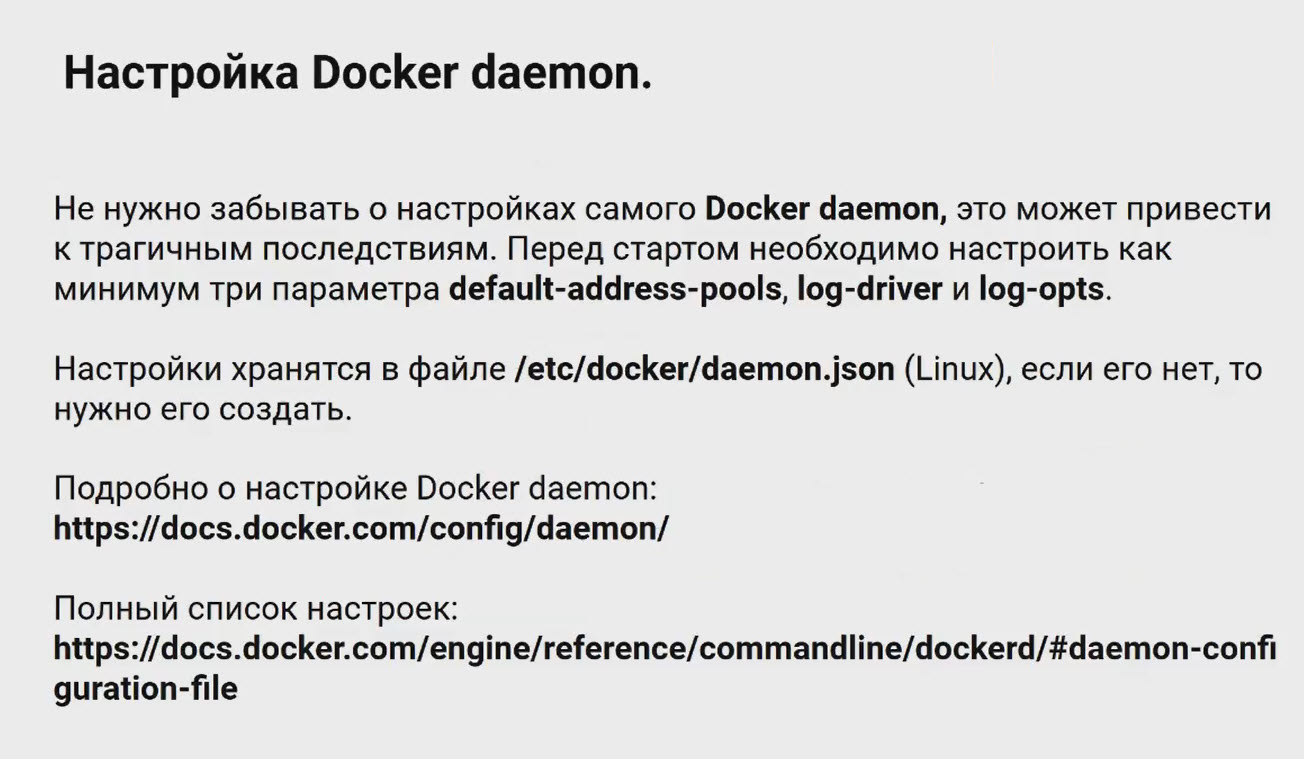Click the phrase 'Настройки хранятся в файле'
The width and height of the screenshot is (1304, 759).
[280, 369]
